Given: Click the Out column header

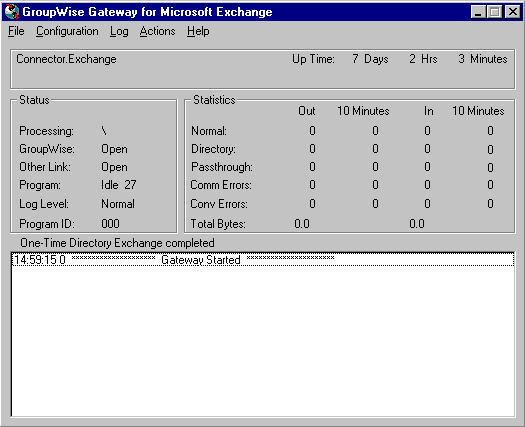Looking at the screenshot, I should [307, 111].
